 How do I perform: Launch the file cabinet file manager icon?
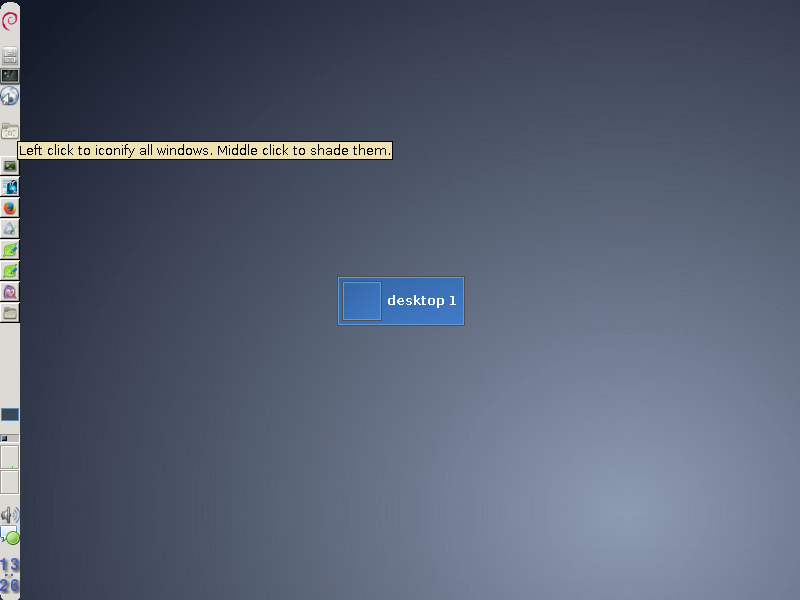pos(10,55)
